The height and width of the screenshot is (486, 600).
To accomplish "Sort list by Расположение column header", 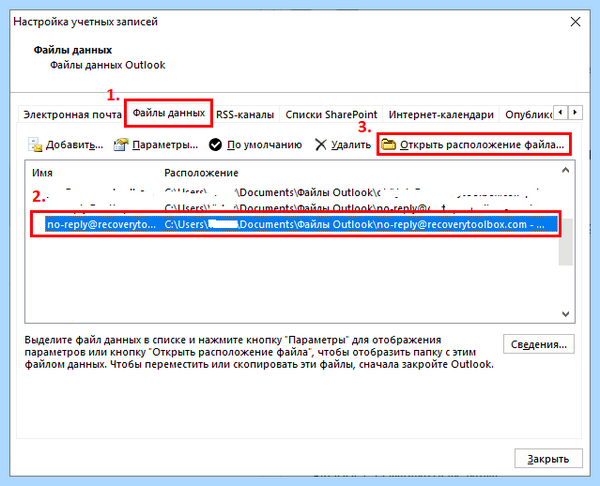I will [201, 173].
